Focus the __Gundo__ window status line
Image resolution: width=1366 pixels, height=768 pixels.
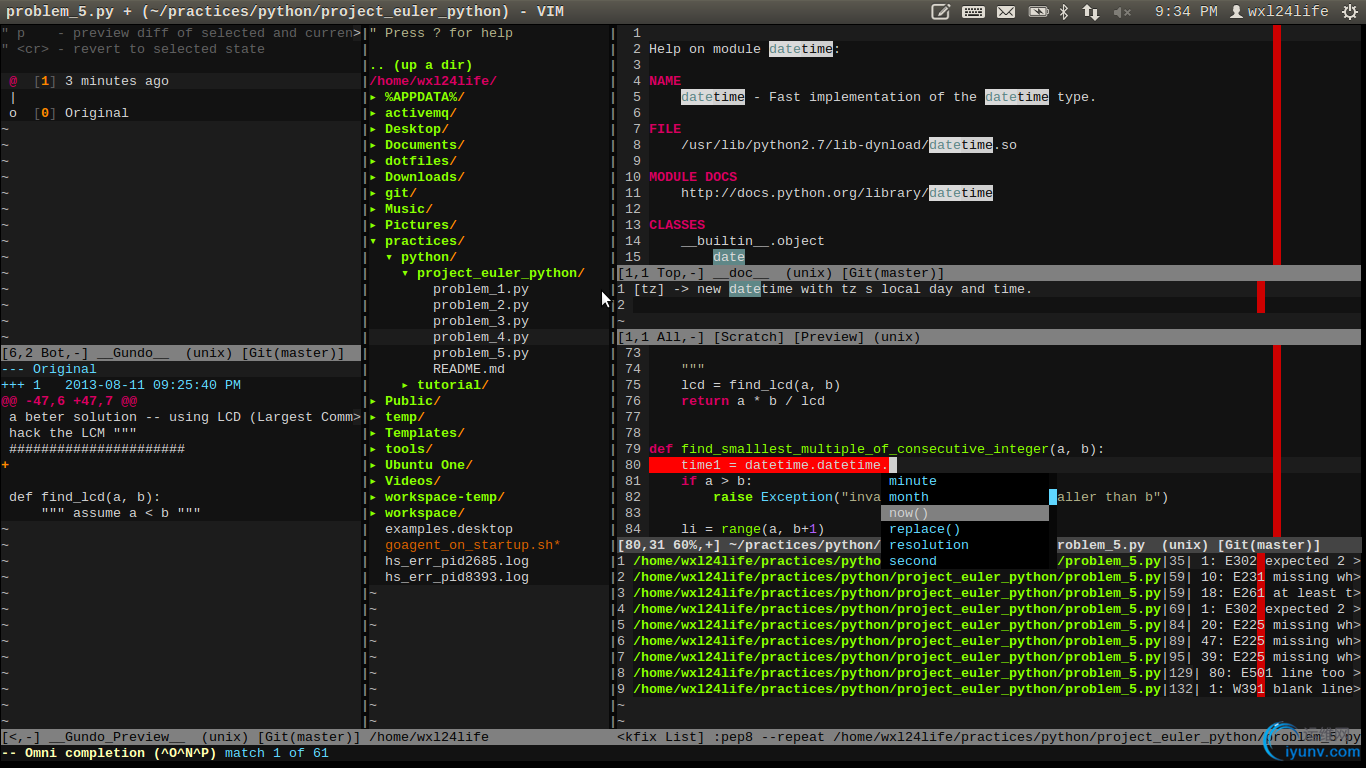(x=181, y=353)
